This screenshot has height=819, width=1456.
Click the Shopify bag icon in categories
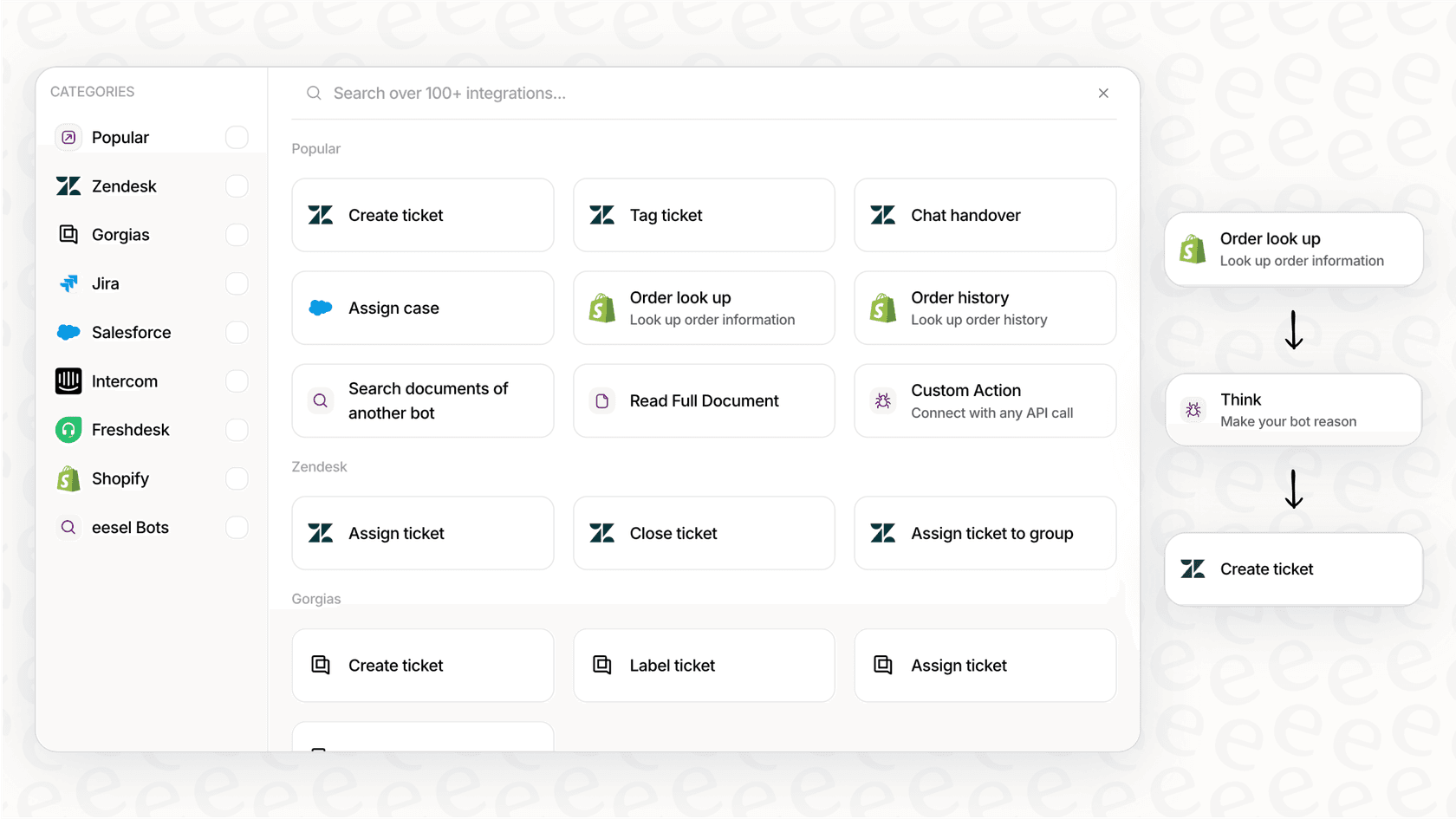point(68,478)
